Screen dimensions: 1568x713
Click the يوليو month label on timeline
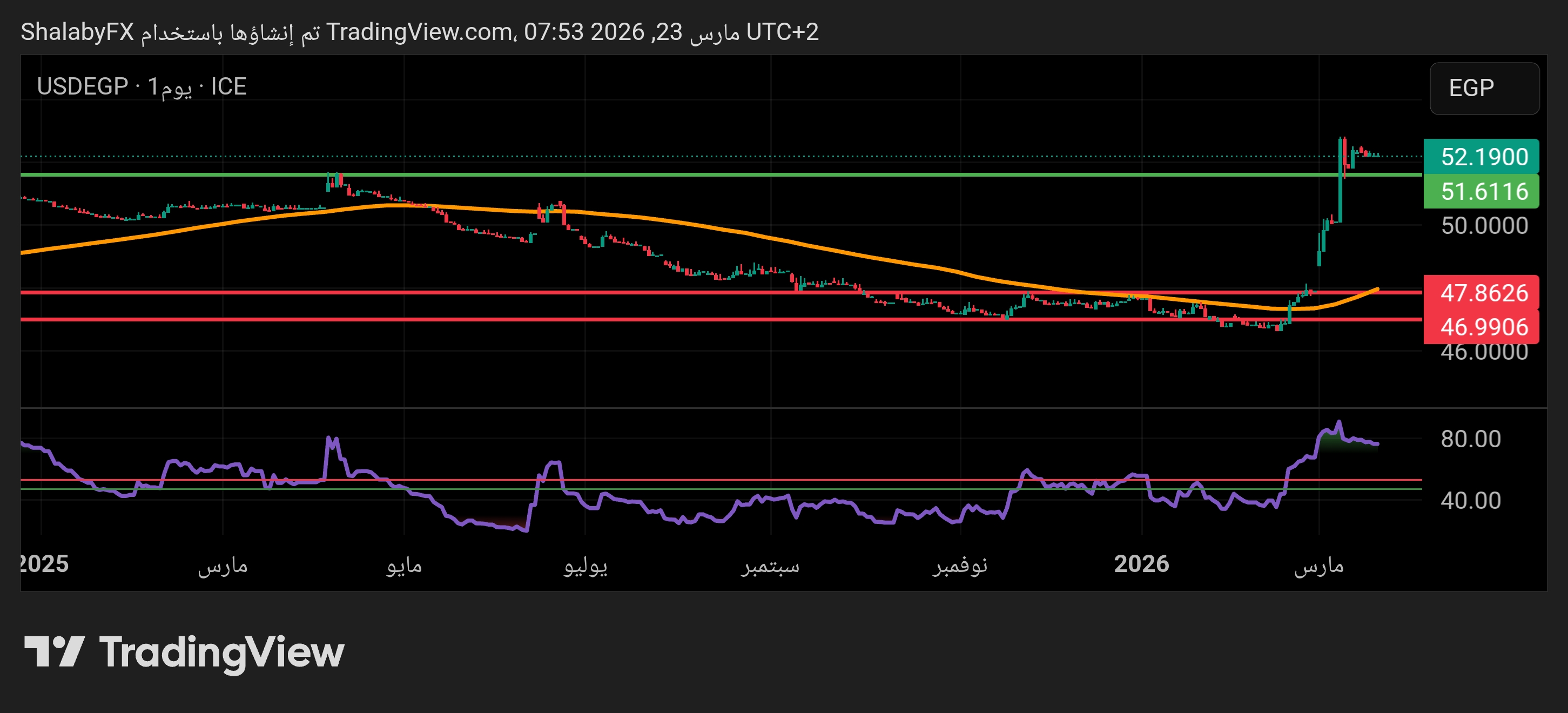click(585, 566)
